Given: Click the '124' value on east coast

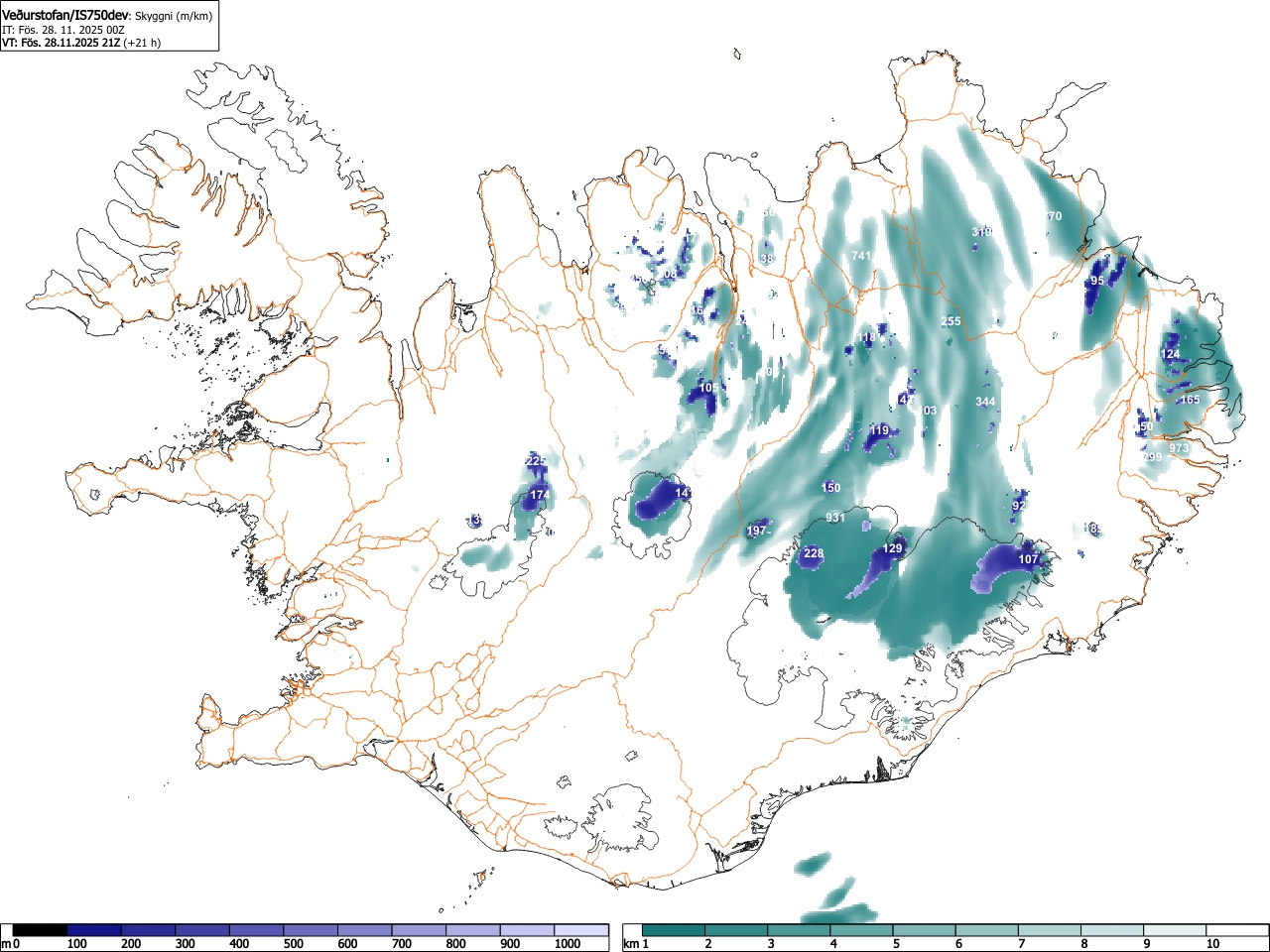Looking at the screenshot, I should click(1171, 354).
